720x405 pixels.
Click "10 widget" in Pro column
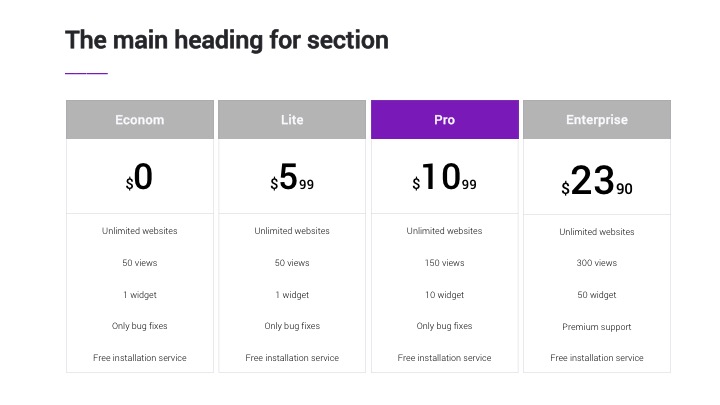(x=445, y=295)
